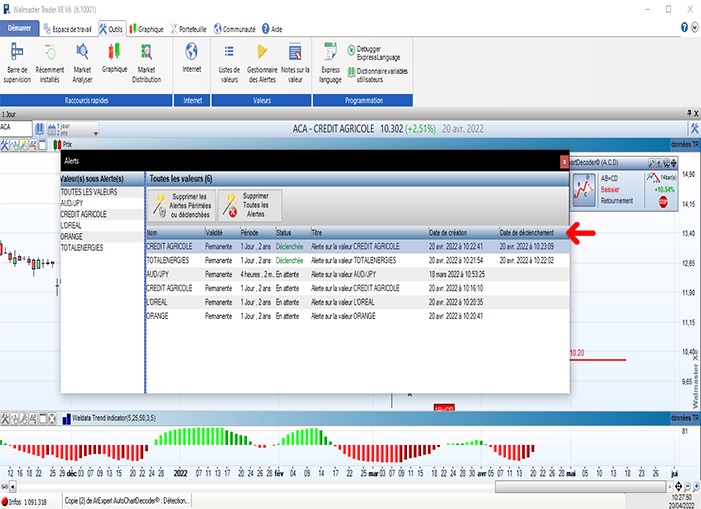
Task: Select the AUD/JPY 4 heures alert row
Action: [x=358, y=274]
